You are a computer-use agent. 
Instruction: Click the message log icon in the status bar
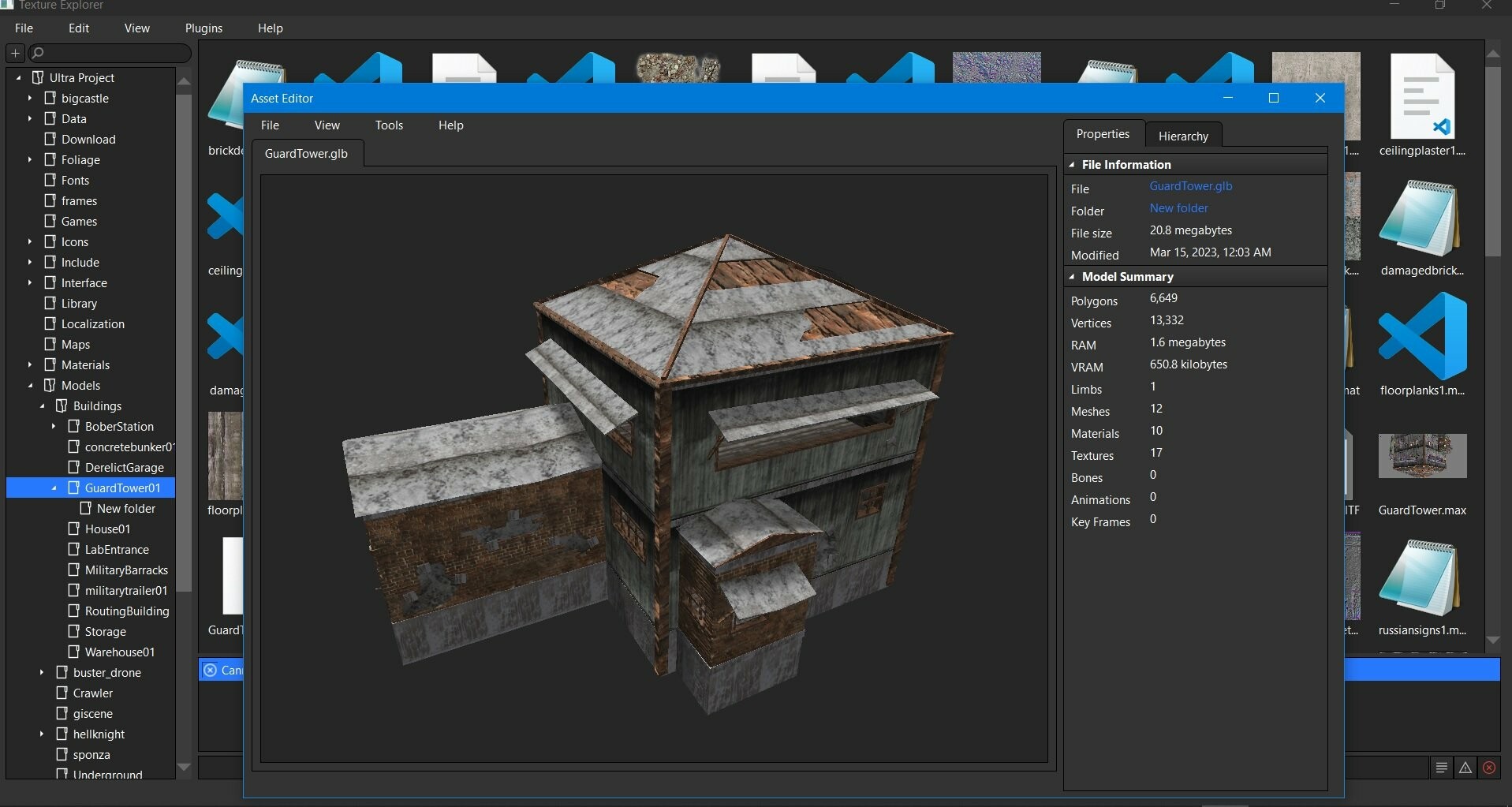pos(1441,767)
